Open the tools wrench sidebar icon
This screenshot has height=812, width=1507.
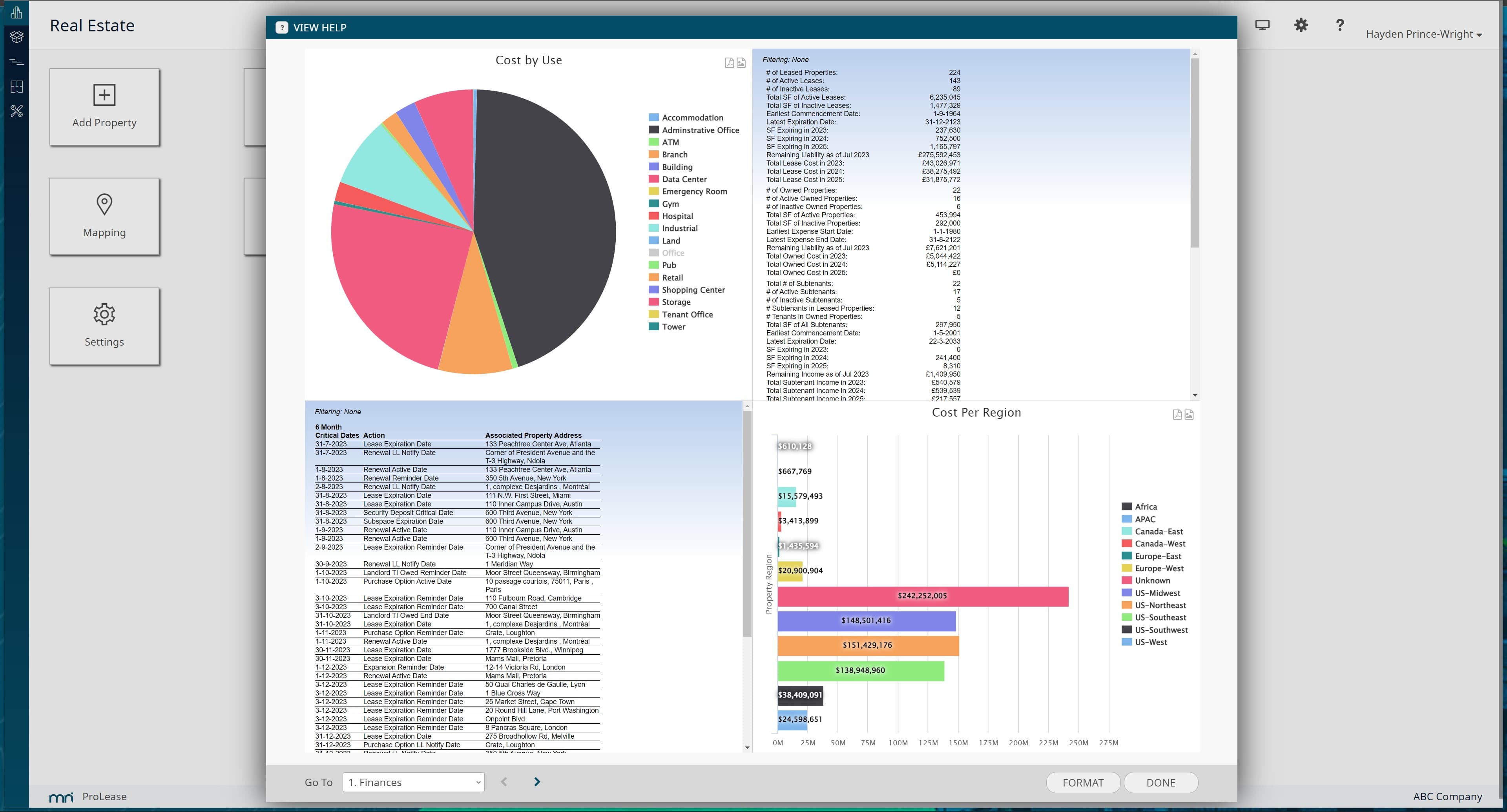[16, 111]
